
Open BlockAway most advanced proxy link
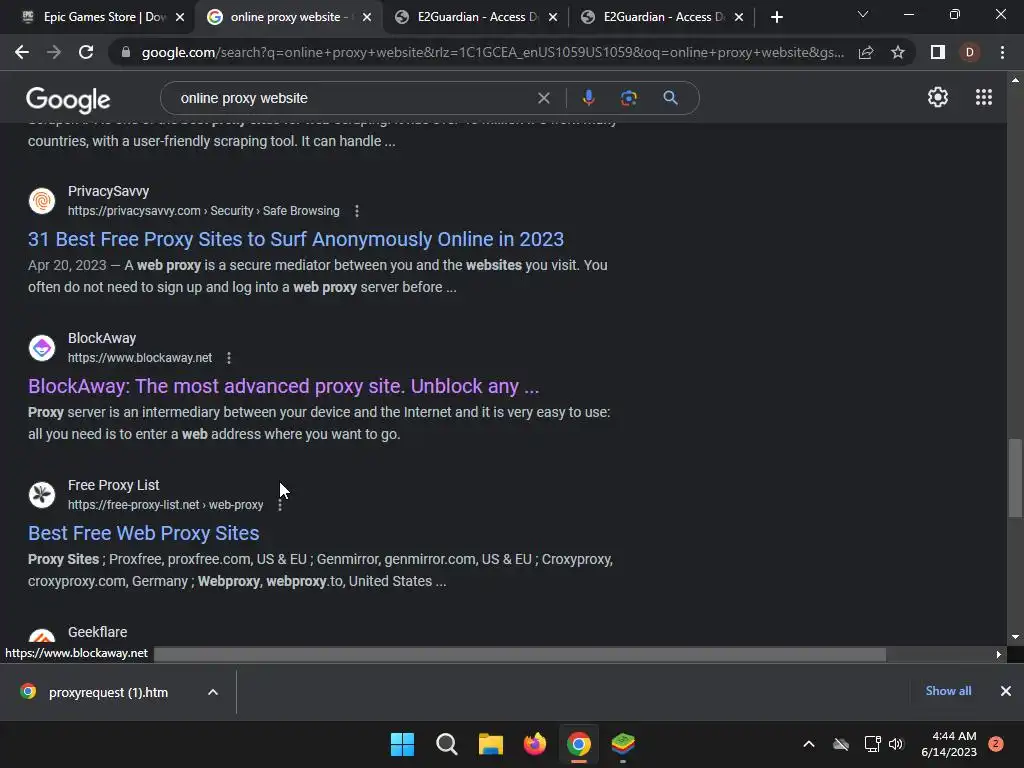(x=283, y=386)
